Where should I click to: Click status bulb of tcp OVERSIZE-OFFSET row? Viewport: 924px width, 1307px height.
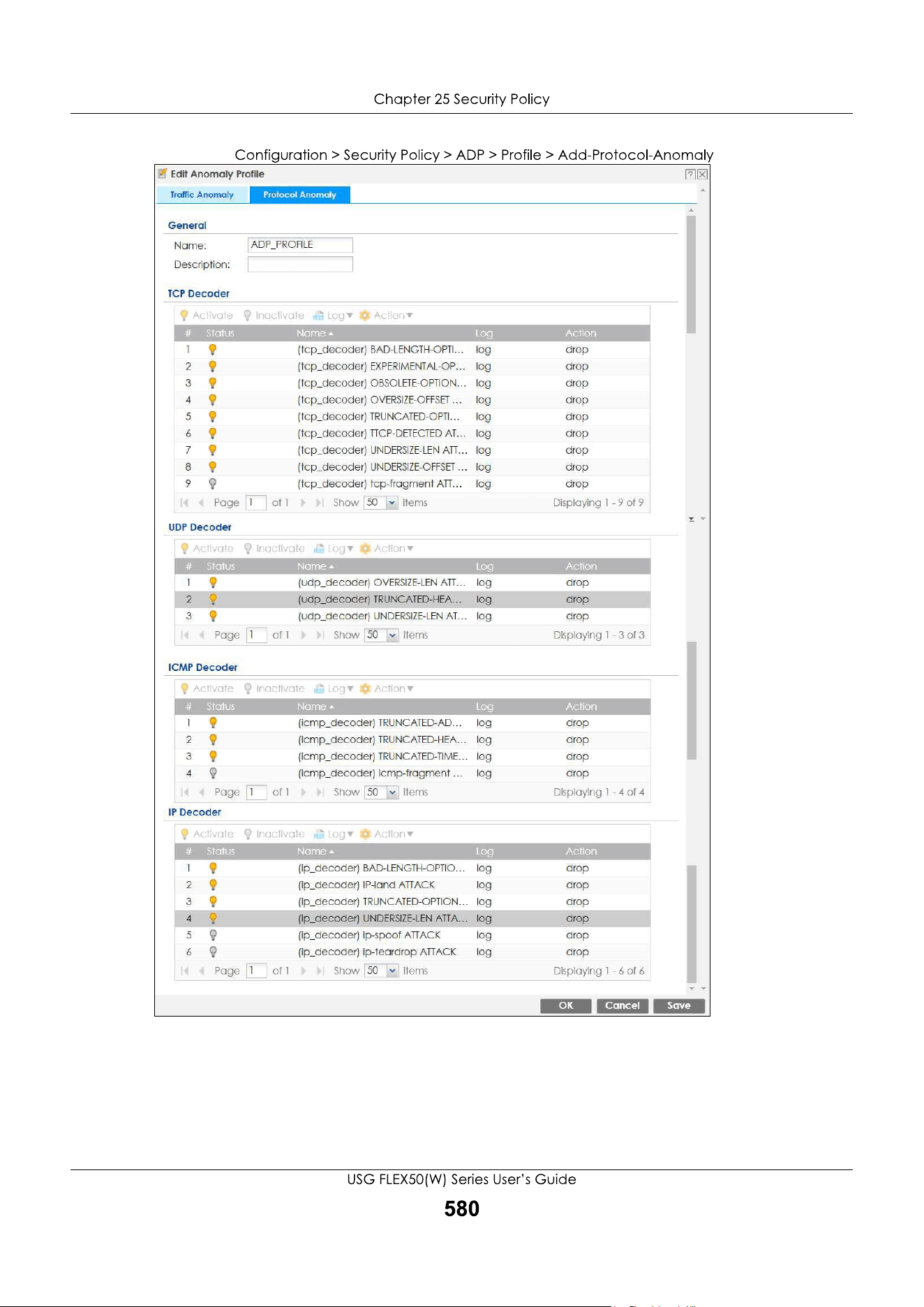212,400
